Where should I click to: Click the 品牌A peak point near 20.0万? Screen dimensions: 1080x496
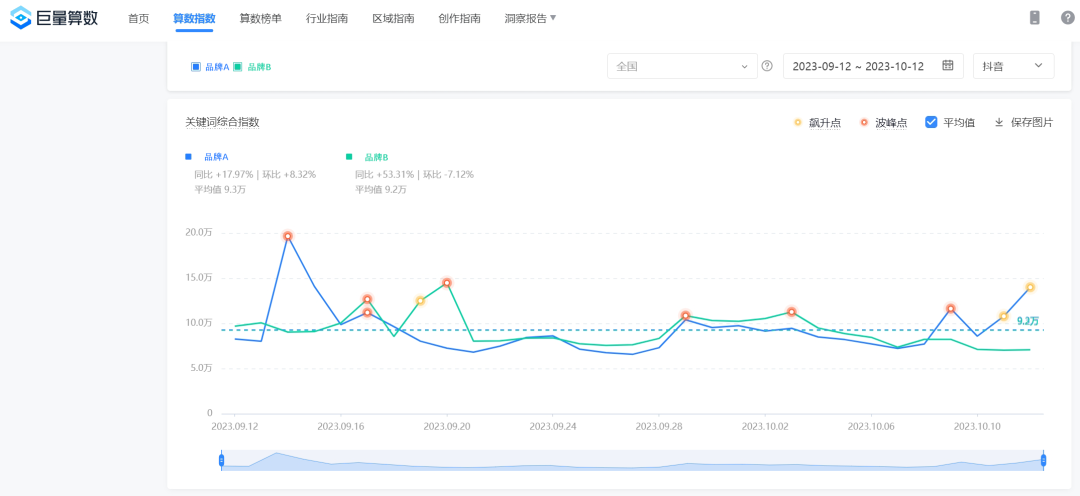[x=288, y=236]
